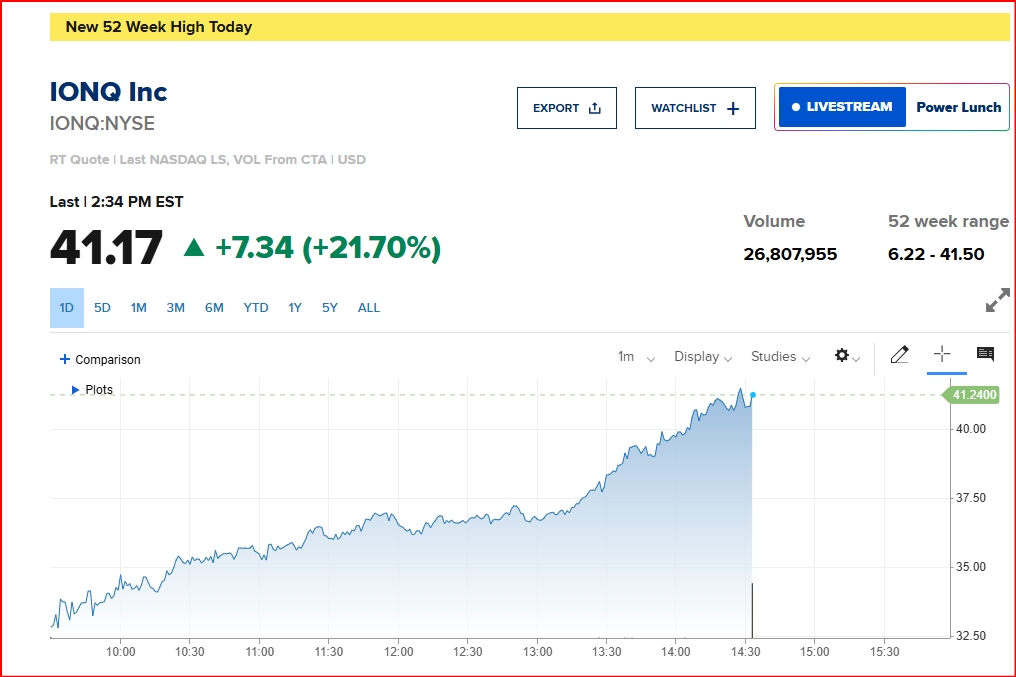Screen dimensions: 1016x677
Task: Expand the Plots disclosure triangle
Action: (76, 390)
